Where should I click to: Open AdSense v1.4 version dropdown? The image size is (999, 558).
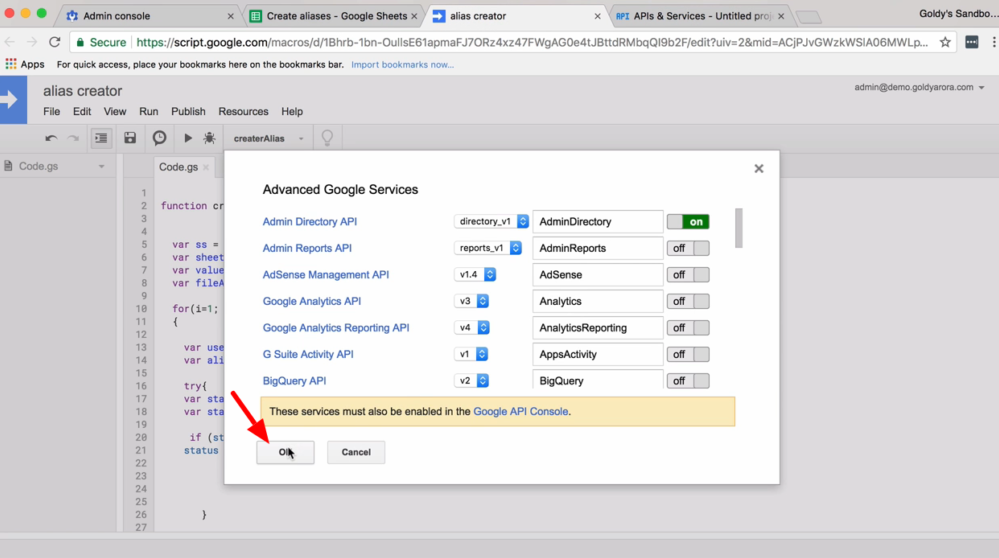[x=475, y=275]
